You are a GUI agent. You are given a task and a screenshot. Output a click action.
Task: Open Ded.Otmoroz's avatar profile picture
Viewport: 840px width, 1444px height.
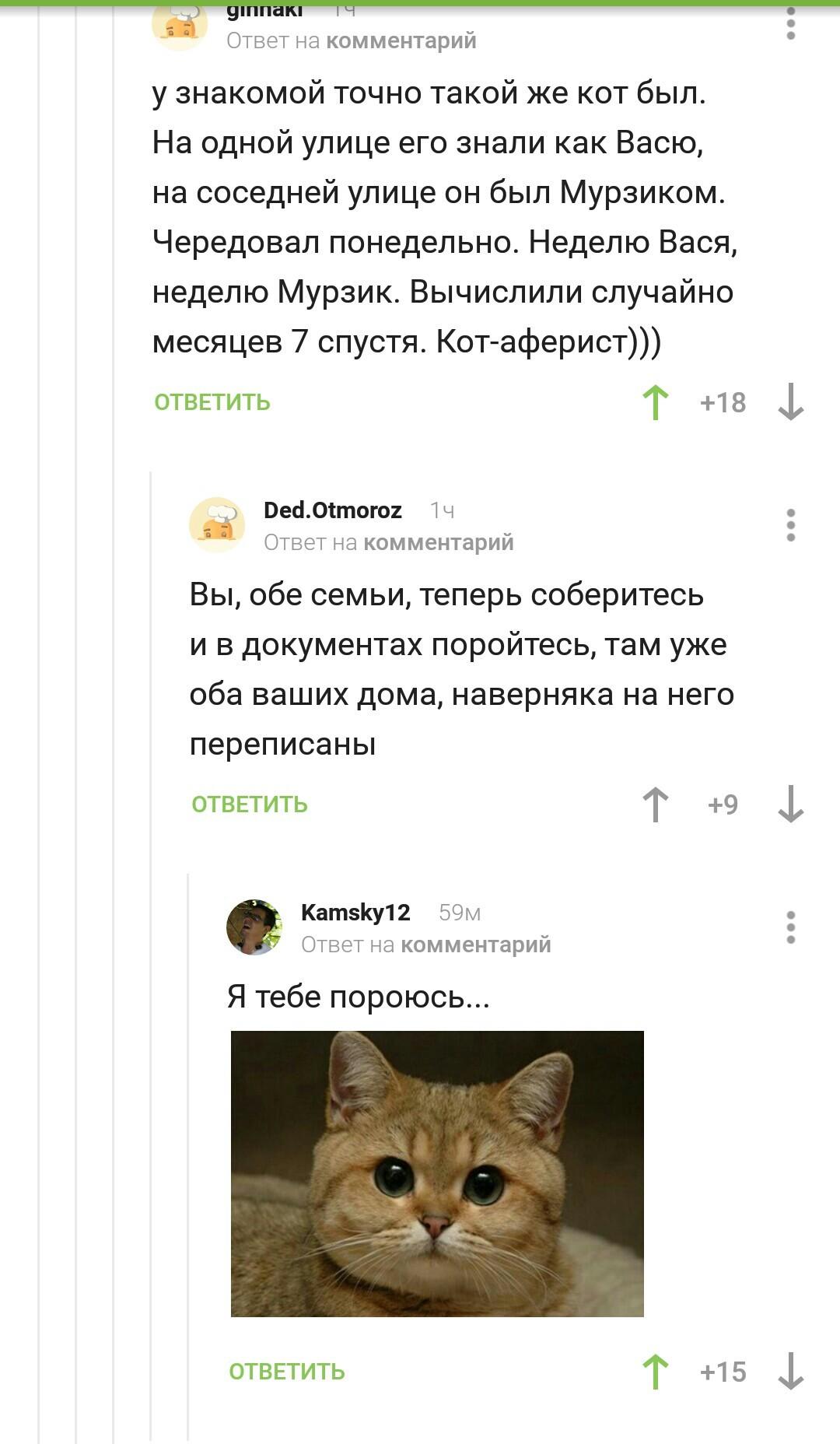217,525
